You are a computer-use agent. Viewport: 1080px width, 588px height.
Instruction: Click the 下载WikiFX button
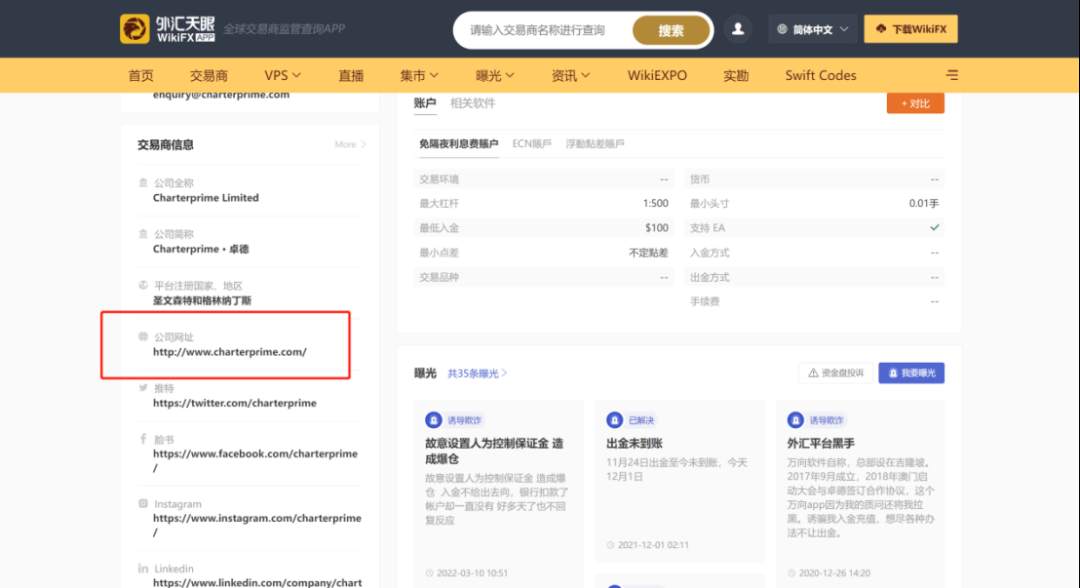coord(911,29)
